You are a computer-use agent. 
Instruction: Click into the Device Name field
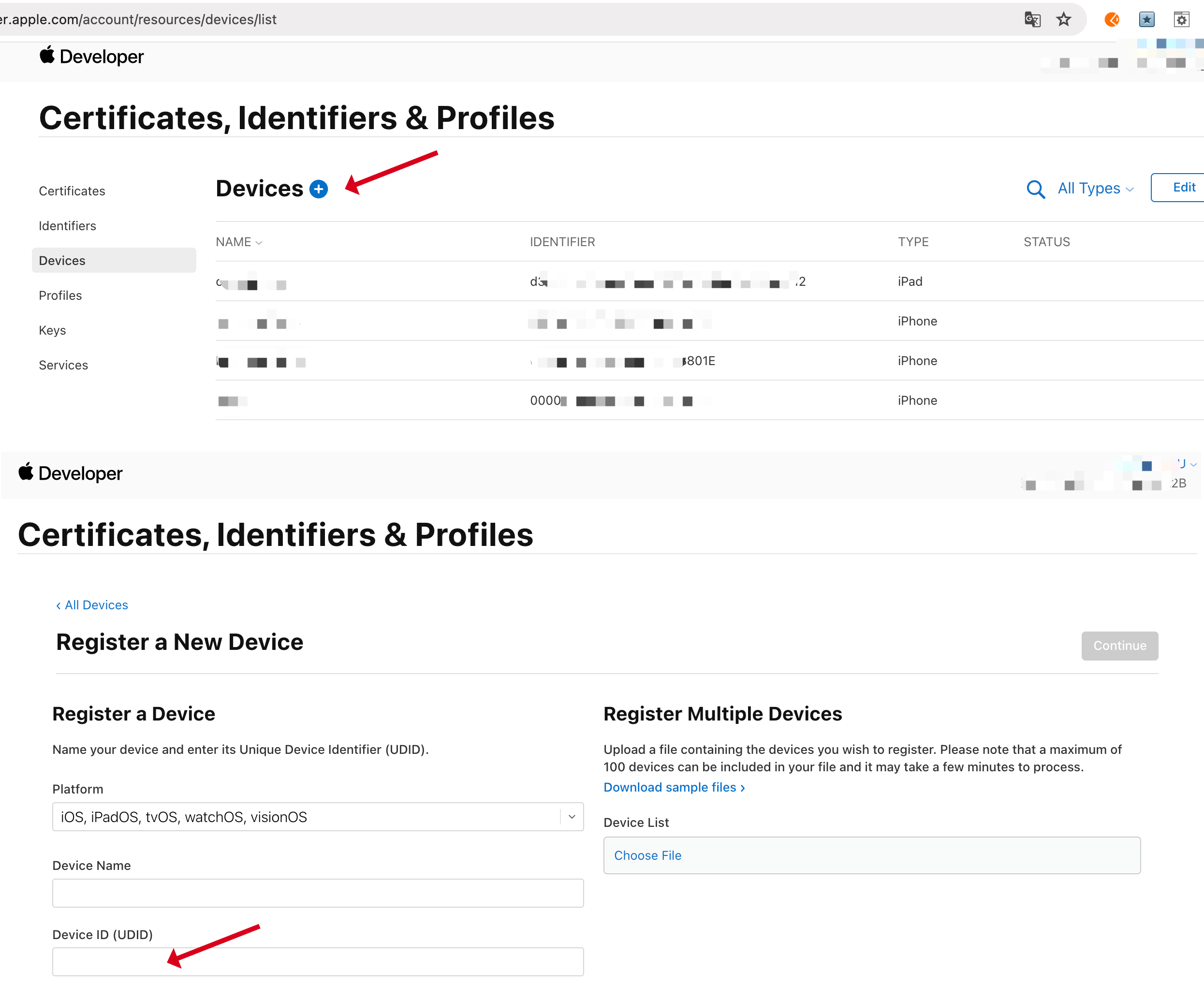[318, 893]
